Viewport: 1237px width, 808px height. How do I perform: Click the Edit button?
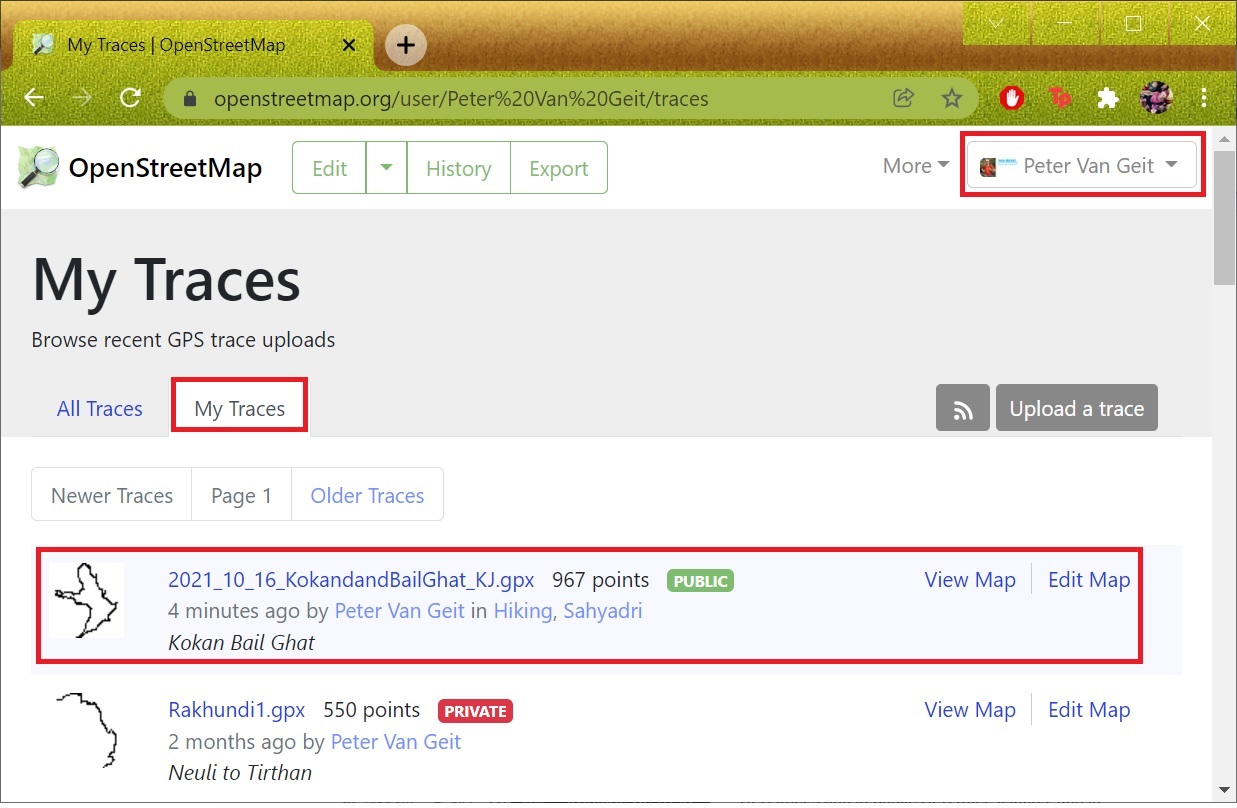pos(329,167)
